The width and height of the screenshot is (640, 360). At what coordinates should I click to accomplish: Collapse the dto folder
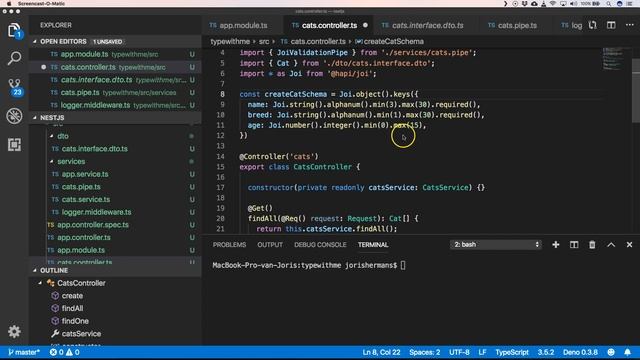(52, 136)
